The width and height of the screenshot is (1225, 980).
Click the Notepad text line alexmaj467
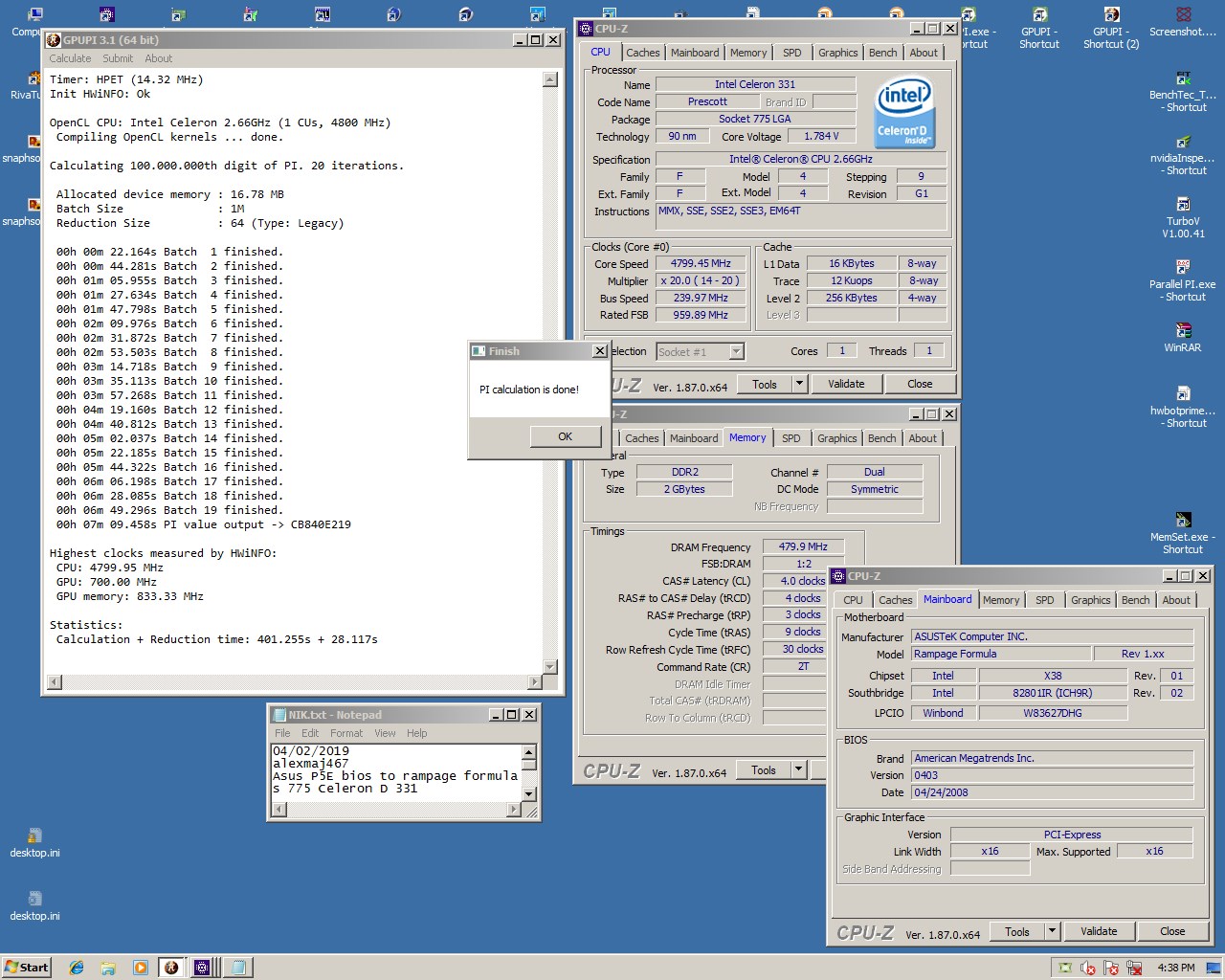click(311, 764)
